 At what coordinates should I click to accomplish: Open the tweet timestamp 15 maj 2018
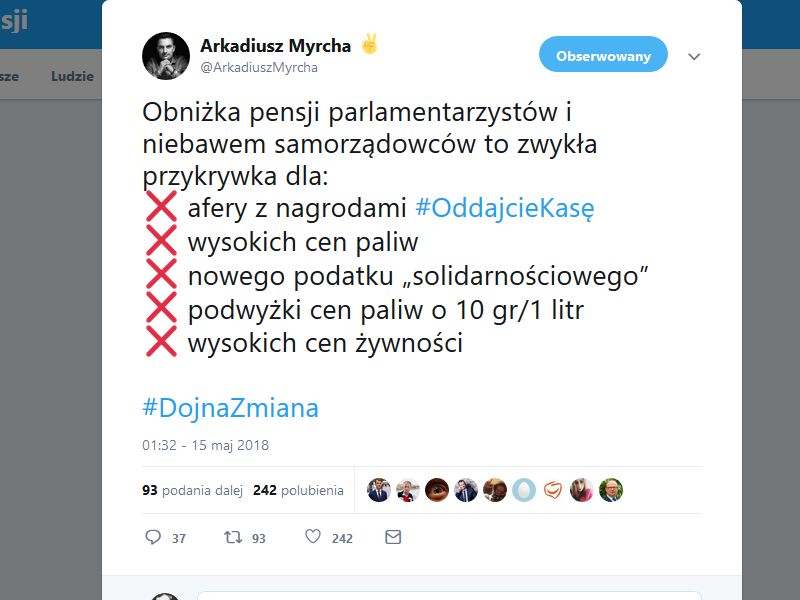coord(205,445)
